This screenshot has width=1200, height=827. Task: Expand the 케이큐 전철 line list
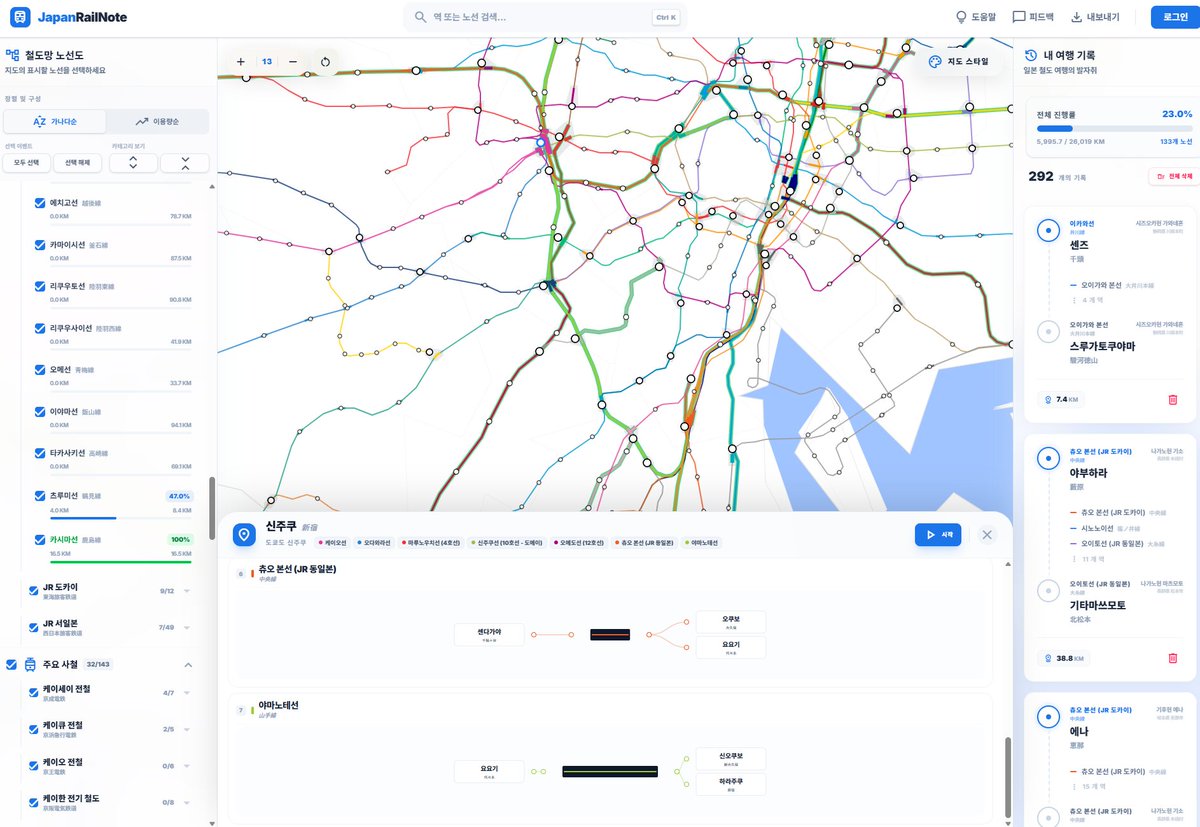pos(186,729)
